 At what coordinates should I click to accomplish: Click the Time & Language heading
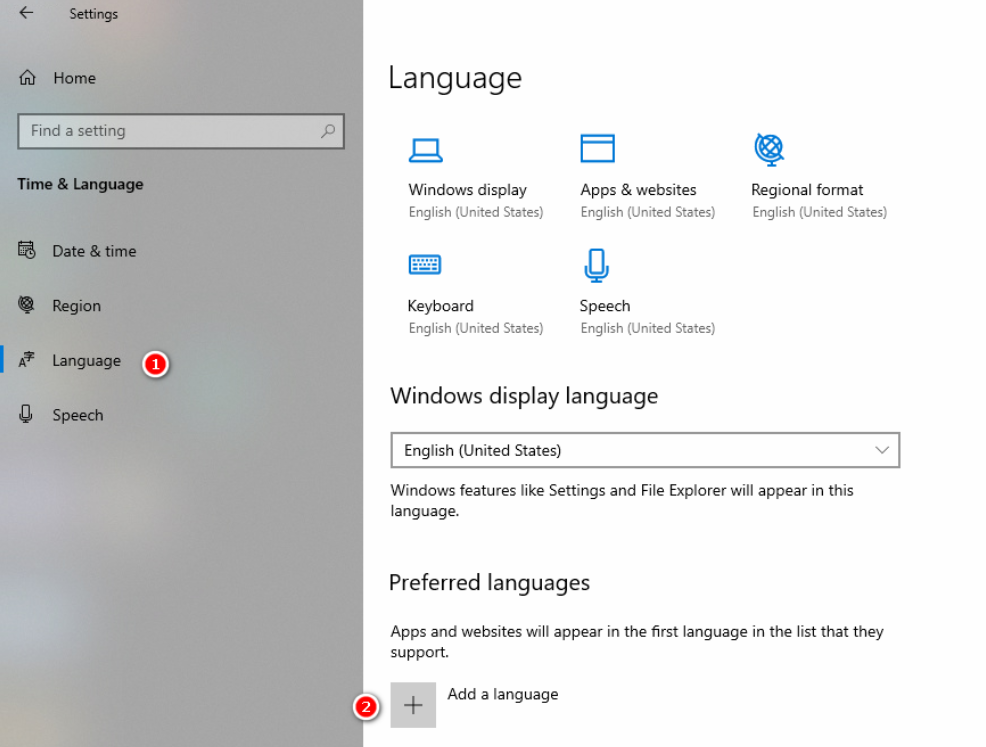click(x=80, y=184)
